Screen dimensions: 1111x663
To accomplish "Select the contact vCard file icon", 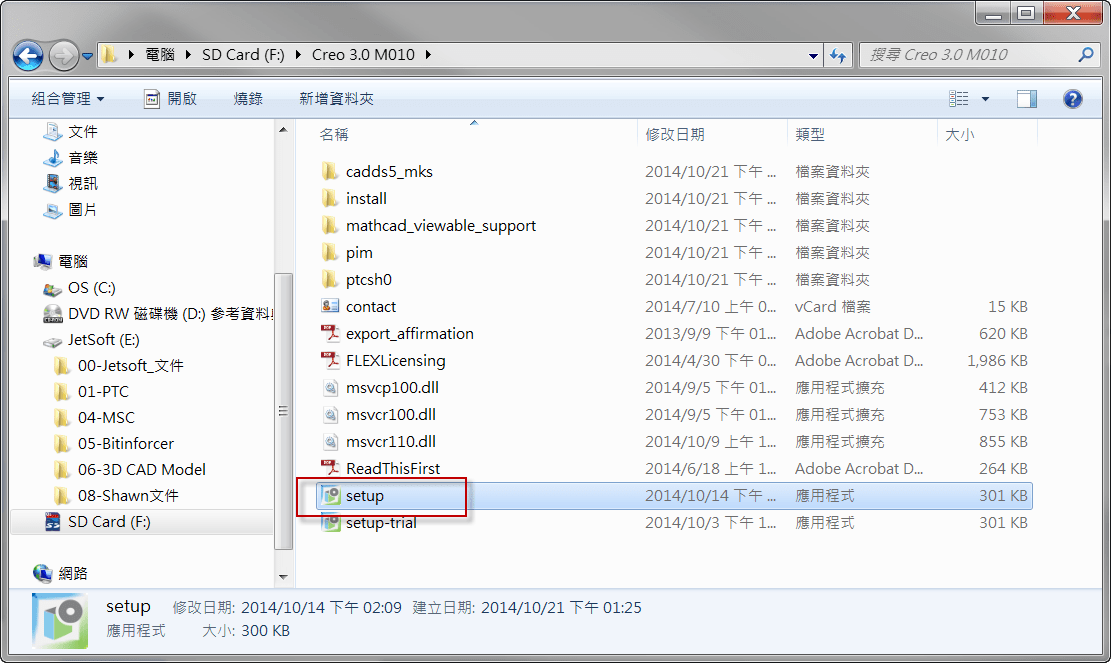I will [331, 306].
